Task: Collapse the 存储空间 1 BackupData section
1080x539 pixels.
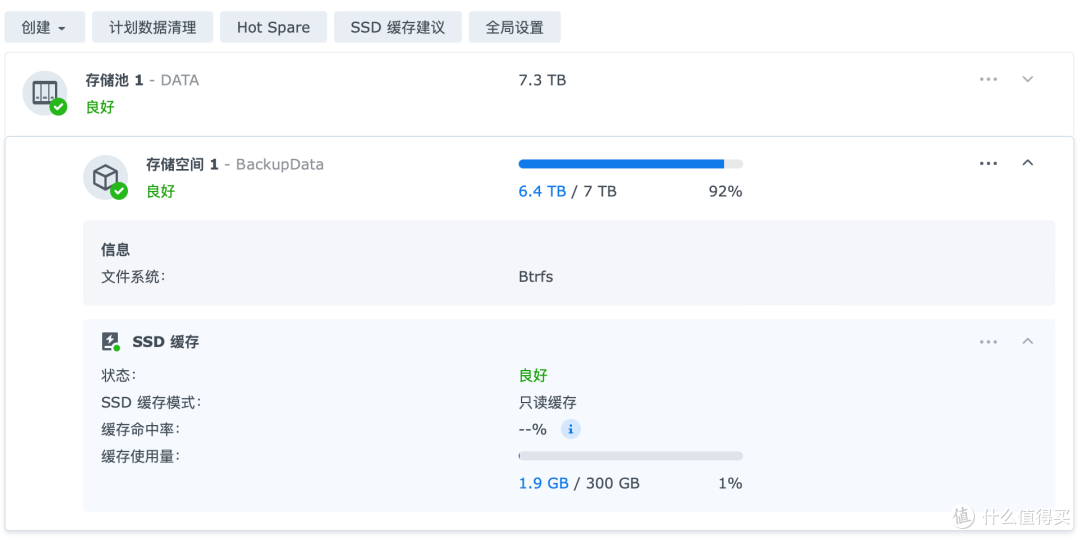Action: 1028,163
